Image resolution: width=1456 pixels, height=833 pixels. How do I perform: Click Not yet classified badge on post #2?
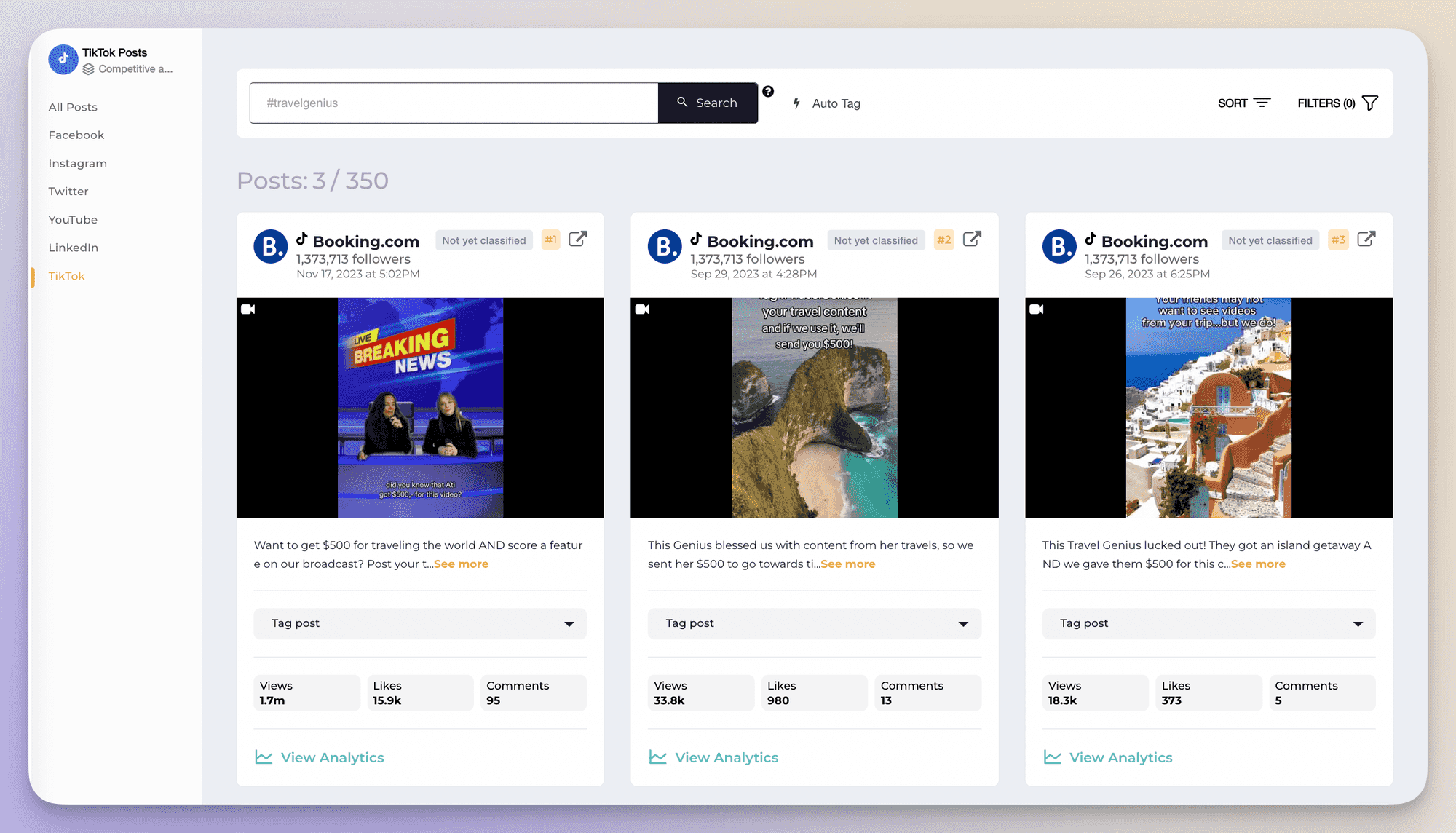tap(877, 240)
